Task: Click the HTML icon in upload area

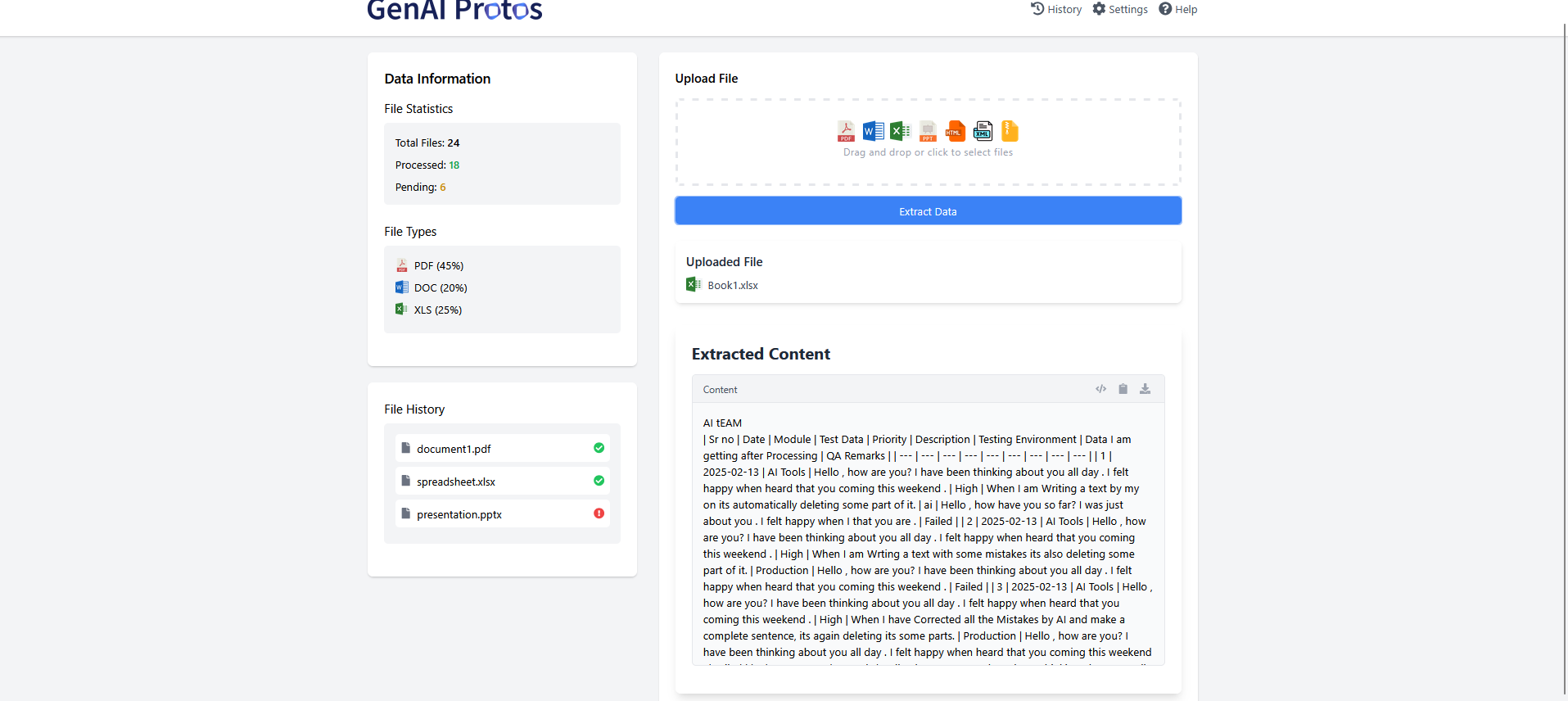Action: pos(956,131)
